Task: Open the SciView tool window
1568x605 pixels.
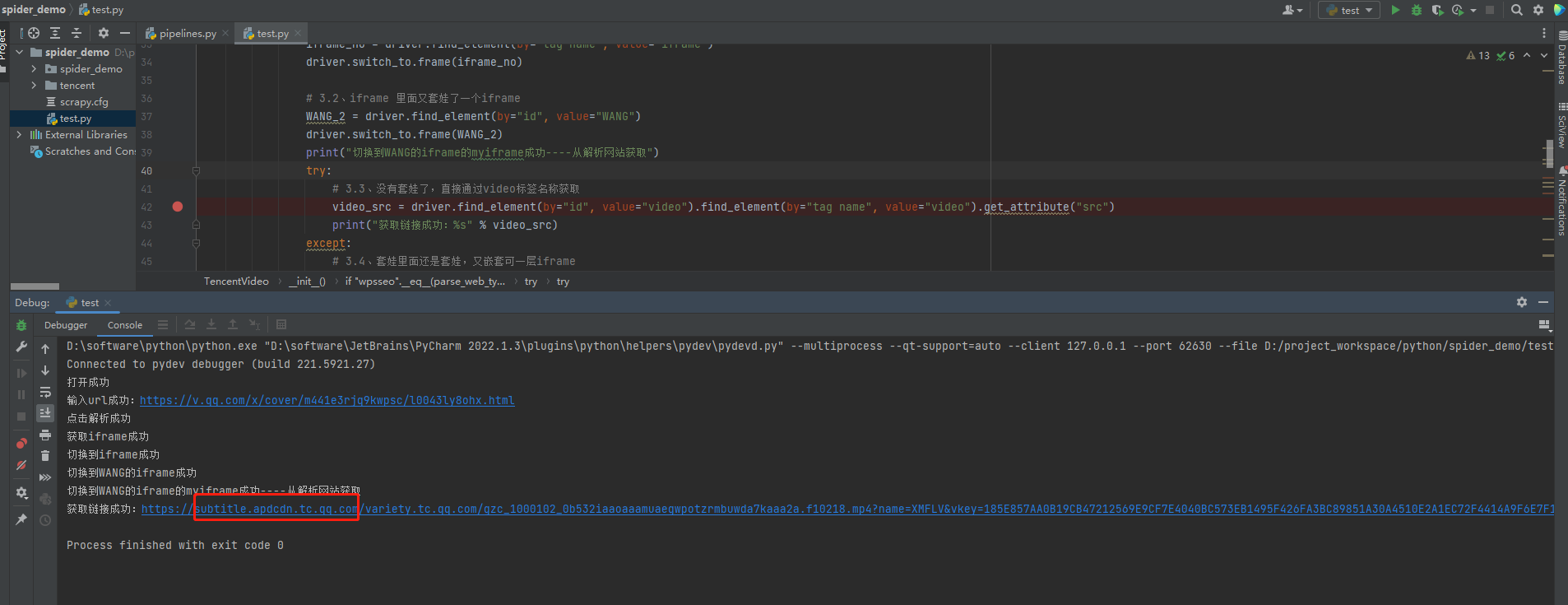Action: (1561, 123)
